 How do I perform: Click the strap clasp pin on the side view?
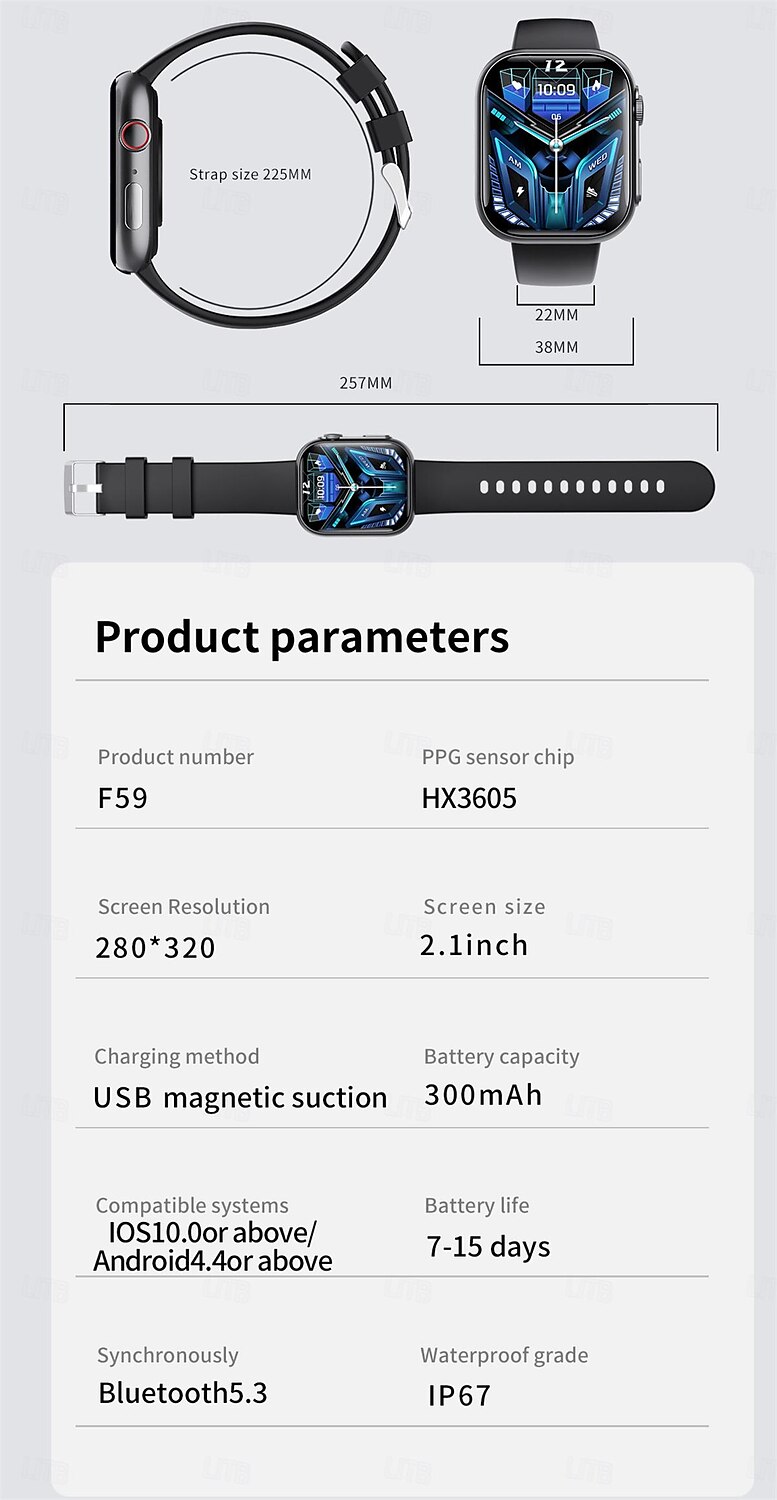398,193
